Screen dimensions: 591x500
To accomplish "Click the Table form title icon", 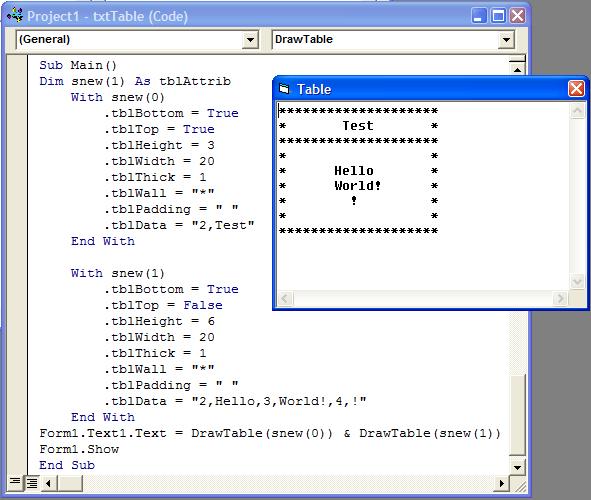I will coord(284,89).
